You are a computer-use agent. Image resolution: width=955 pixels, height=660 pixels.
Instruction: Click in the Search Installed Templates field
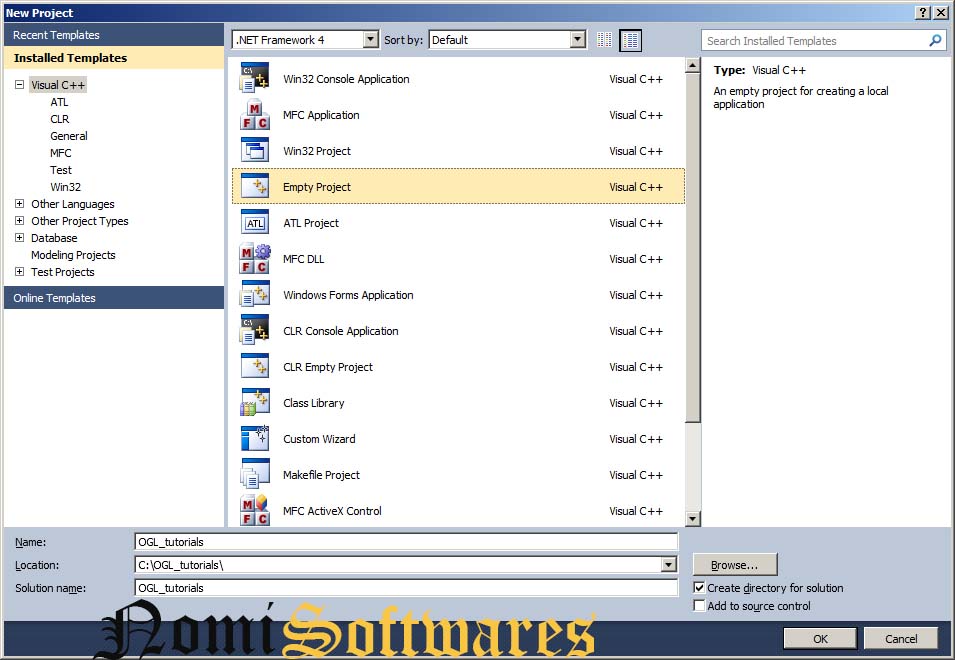[x=816, y=41]
